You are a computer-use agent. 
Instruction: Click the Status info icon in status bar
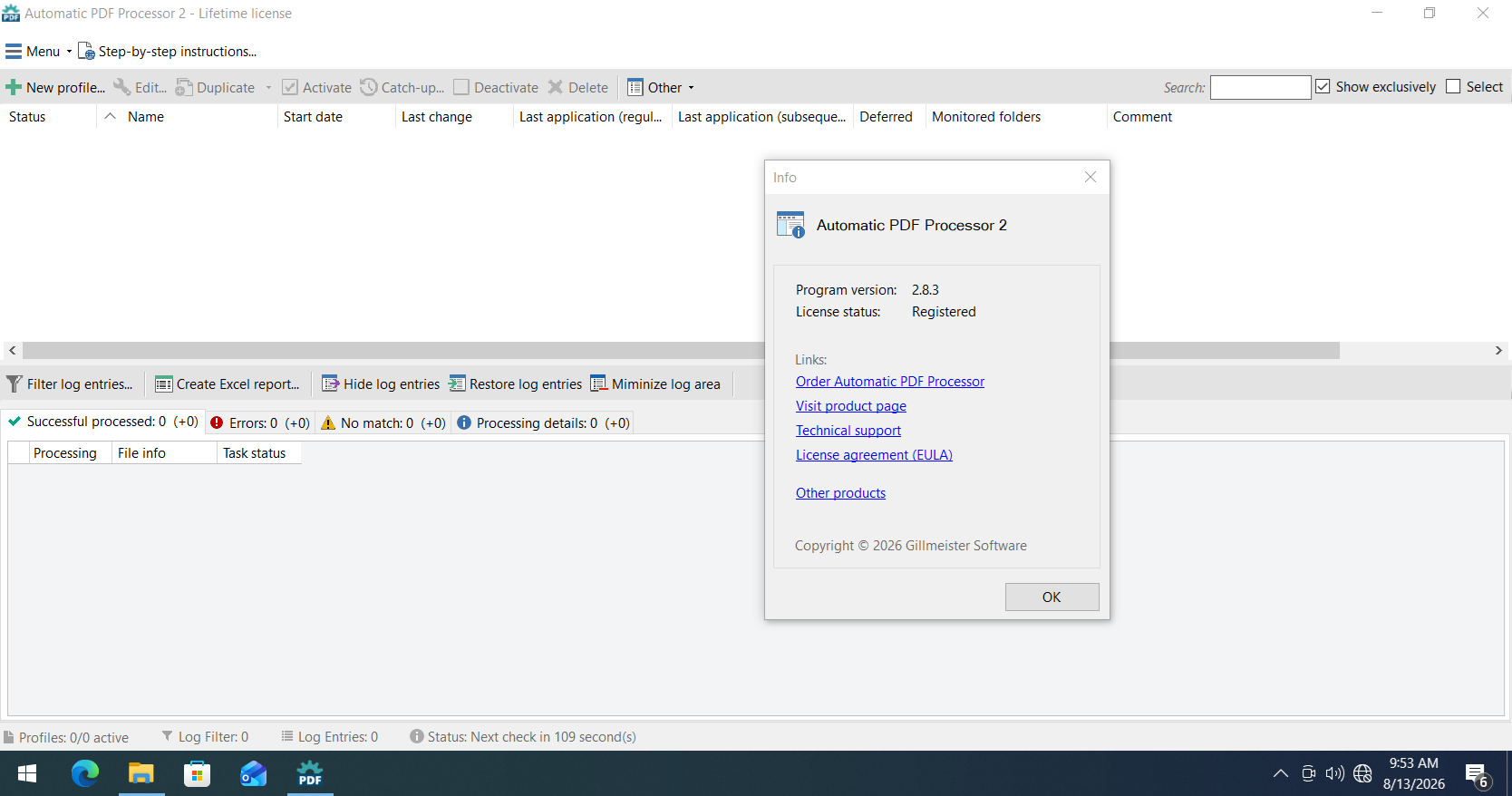(417, 736)
